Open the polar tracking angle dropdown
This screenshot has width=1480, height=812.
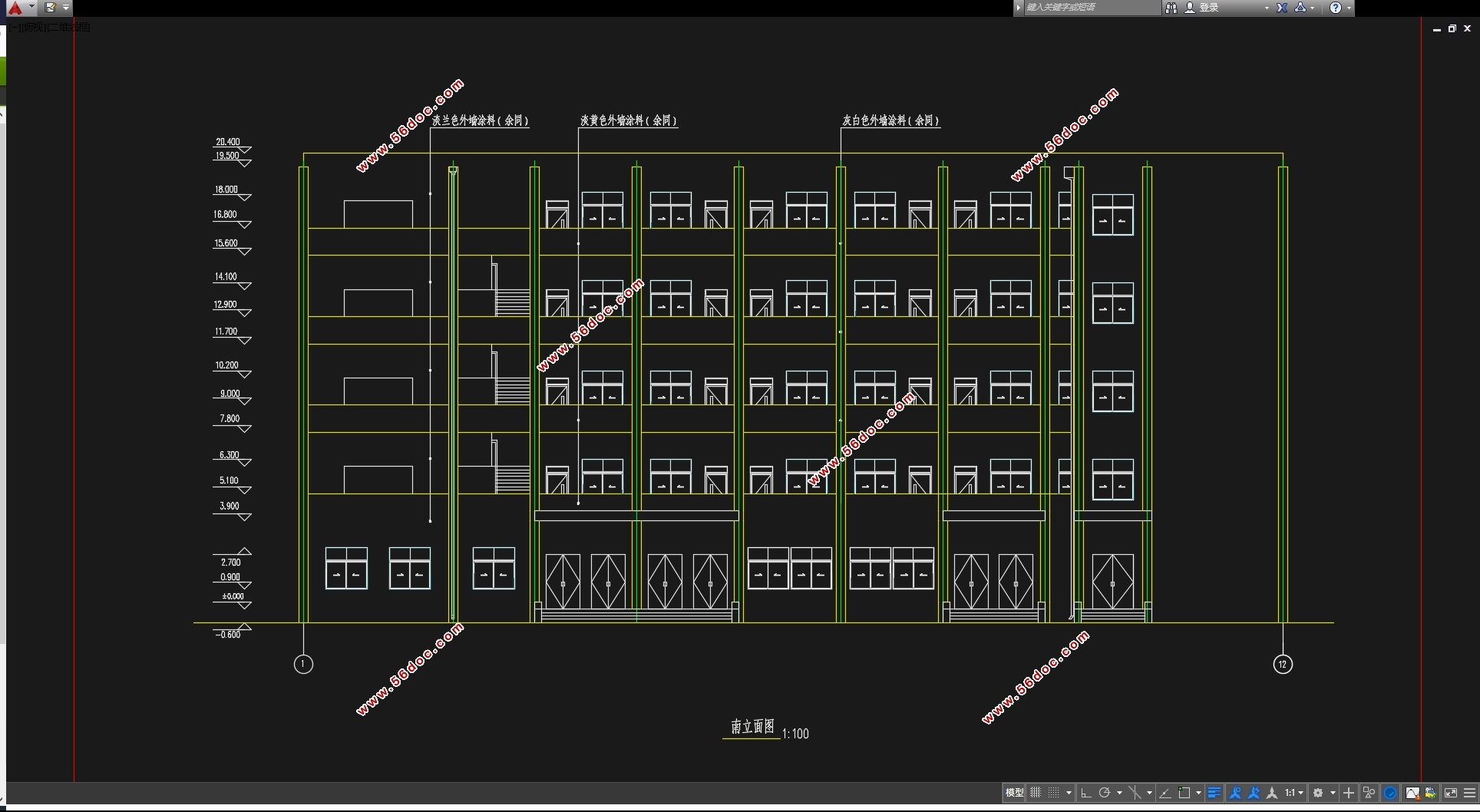[1119, 793]
